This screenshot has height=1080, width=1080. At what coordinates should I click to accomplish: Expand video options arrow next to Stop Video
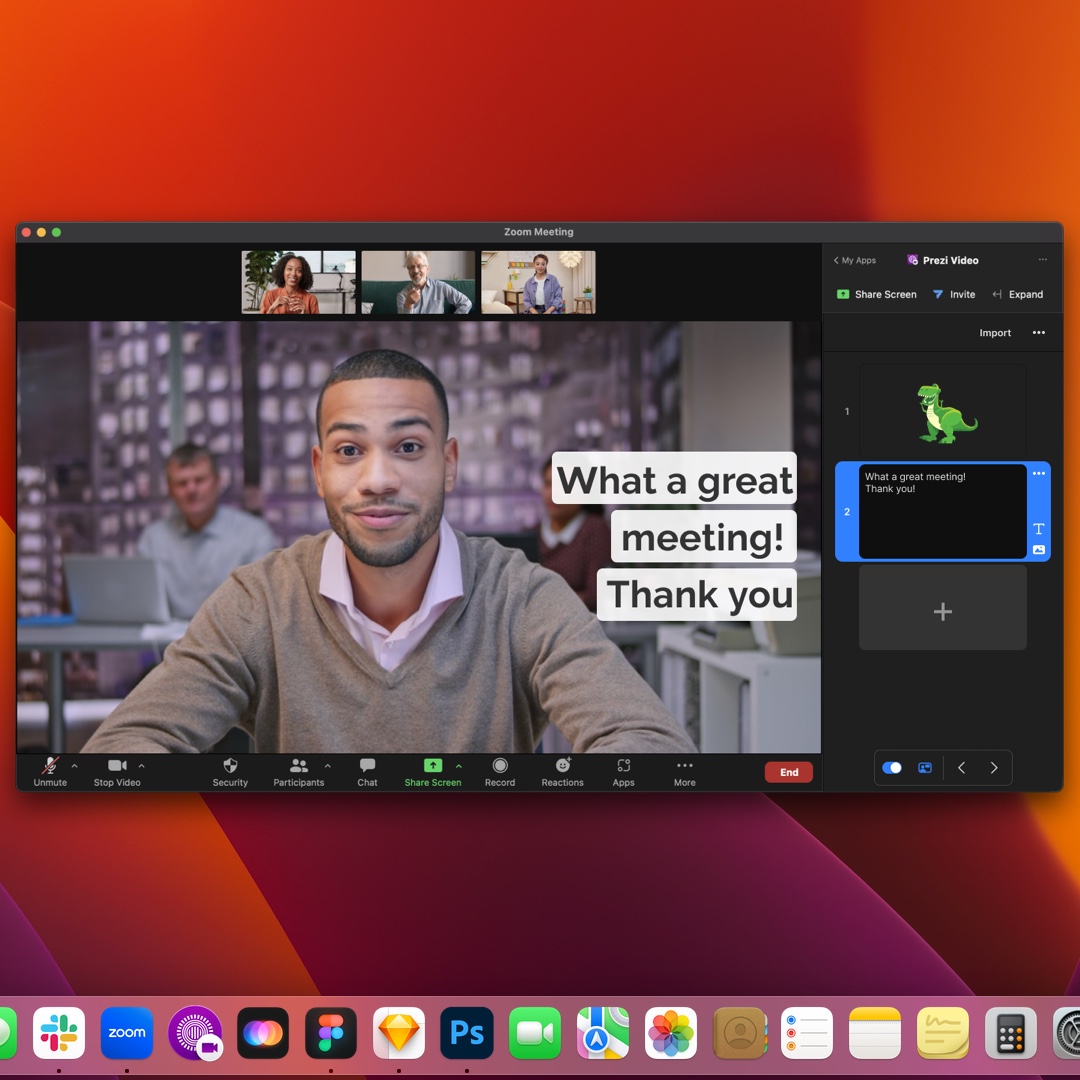point(141,766)
